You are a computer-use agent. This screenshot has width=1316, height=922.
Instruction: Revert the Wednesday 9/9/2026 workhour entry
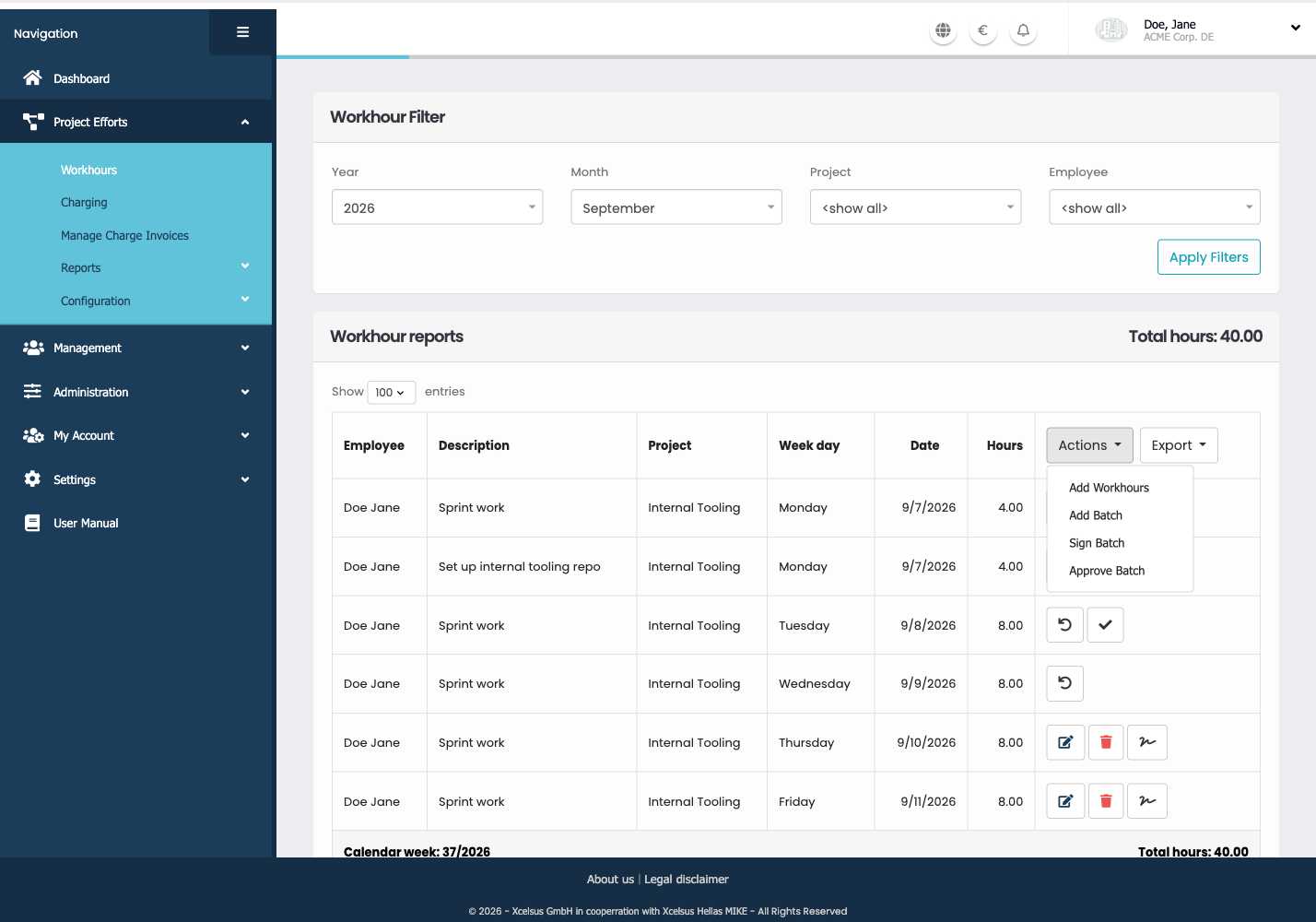1064,683
